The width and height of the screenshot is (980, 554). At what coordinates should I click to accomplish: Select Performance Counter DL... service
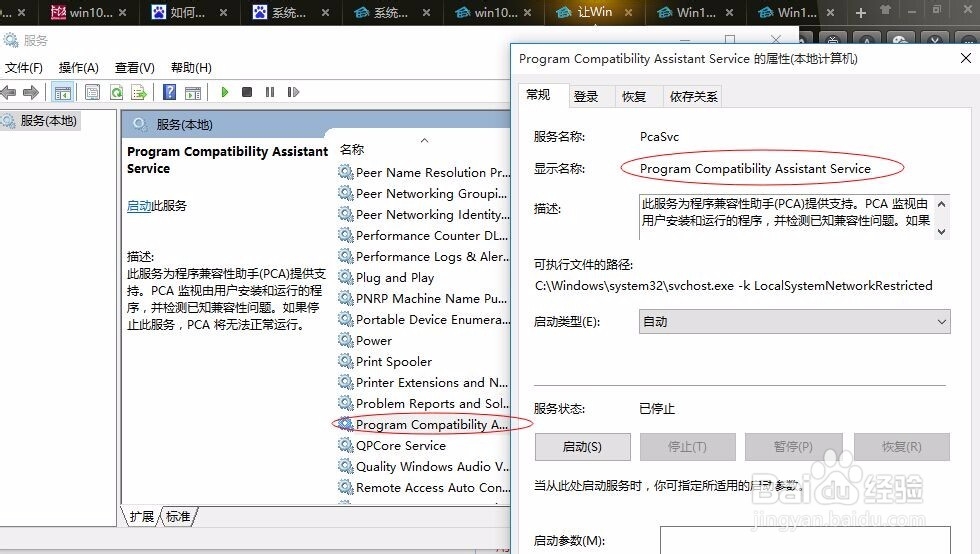point(424,235)
